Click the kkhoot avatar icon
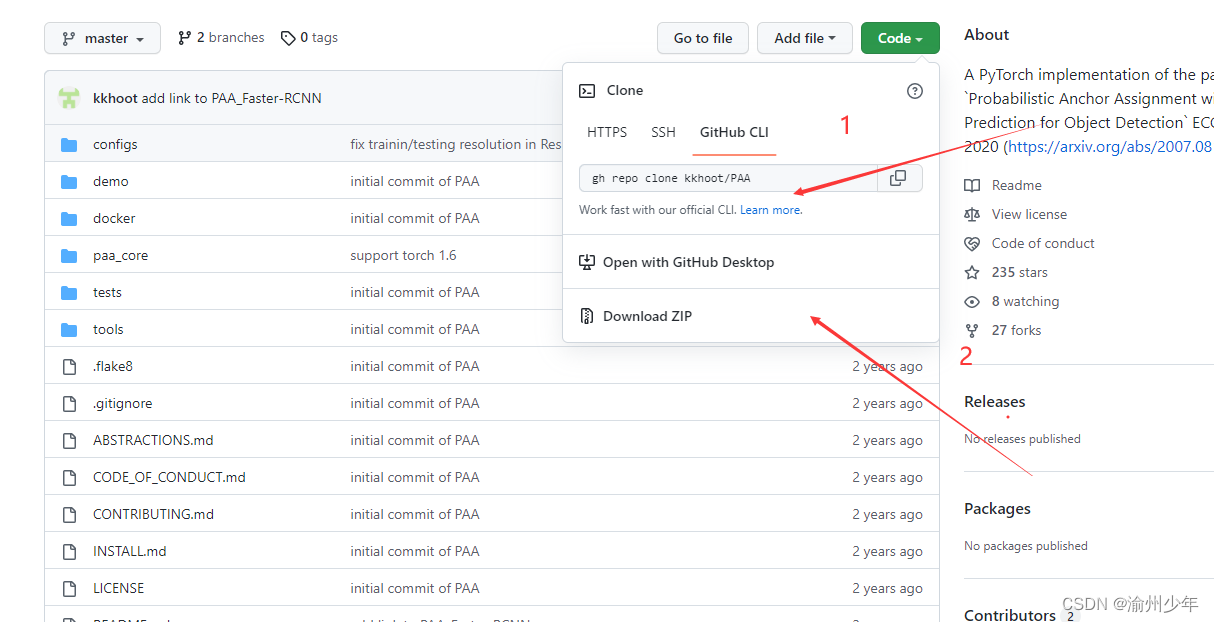The image size is (1214, 622). pyautogui.click(x=69, y=97)
